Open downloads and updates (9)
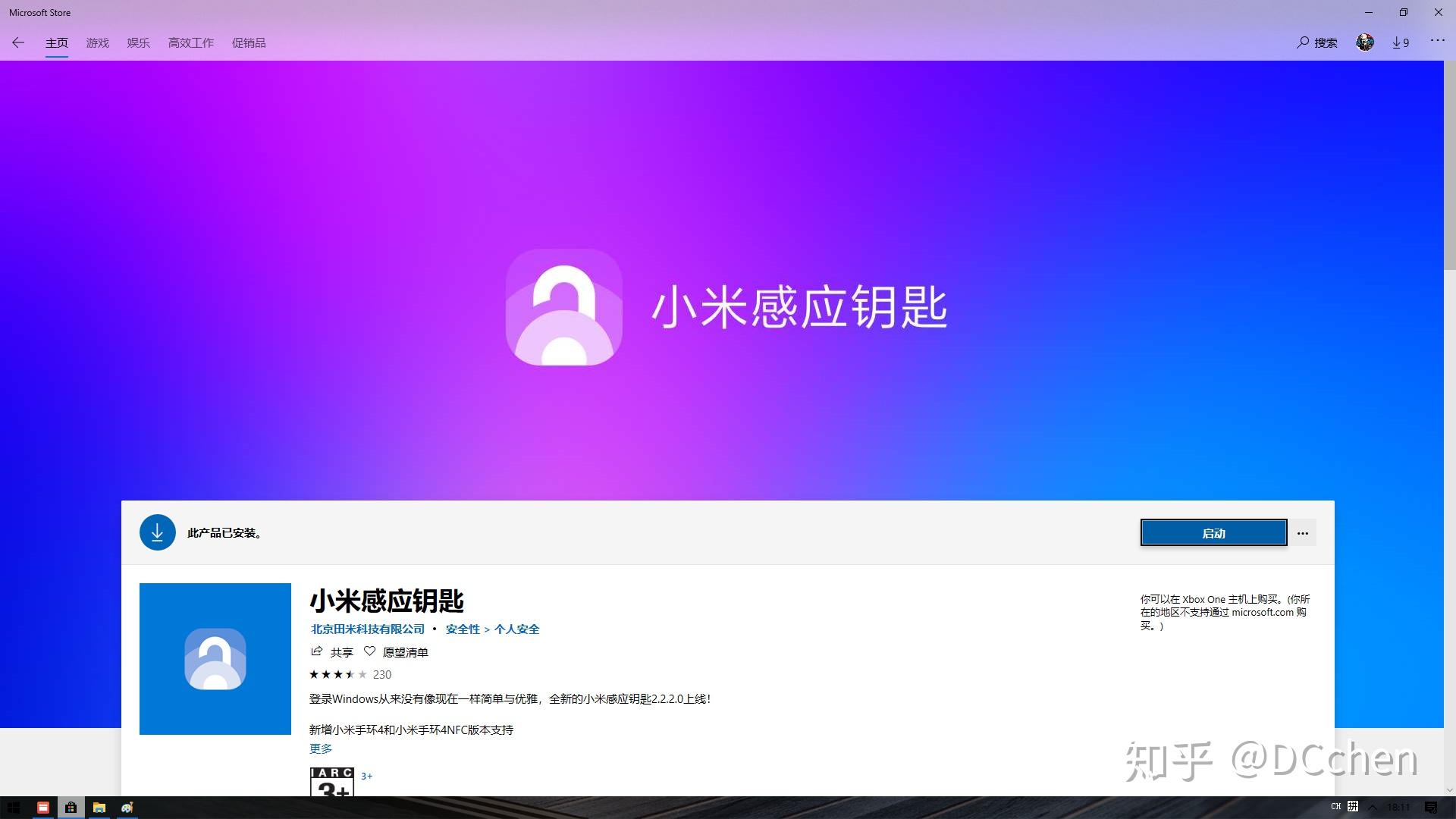Image resolution: width=1456 pixels, height=819 pixels. coord(1401,43)
